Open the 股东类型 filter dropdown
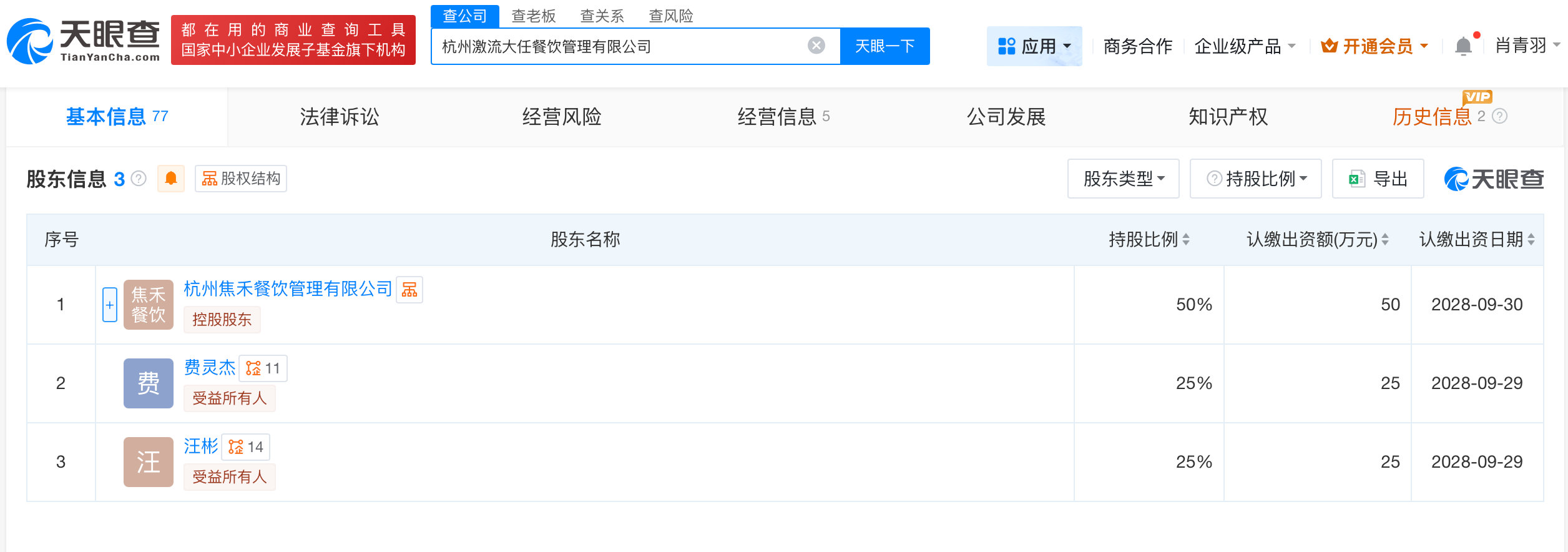Image resolution: width=1568 pixels, height=552 pixels. [x=1124, y=179]
